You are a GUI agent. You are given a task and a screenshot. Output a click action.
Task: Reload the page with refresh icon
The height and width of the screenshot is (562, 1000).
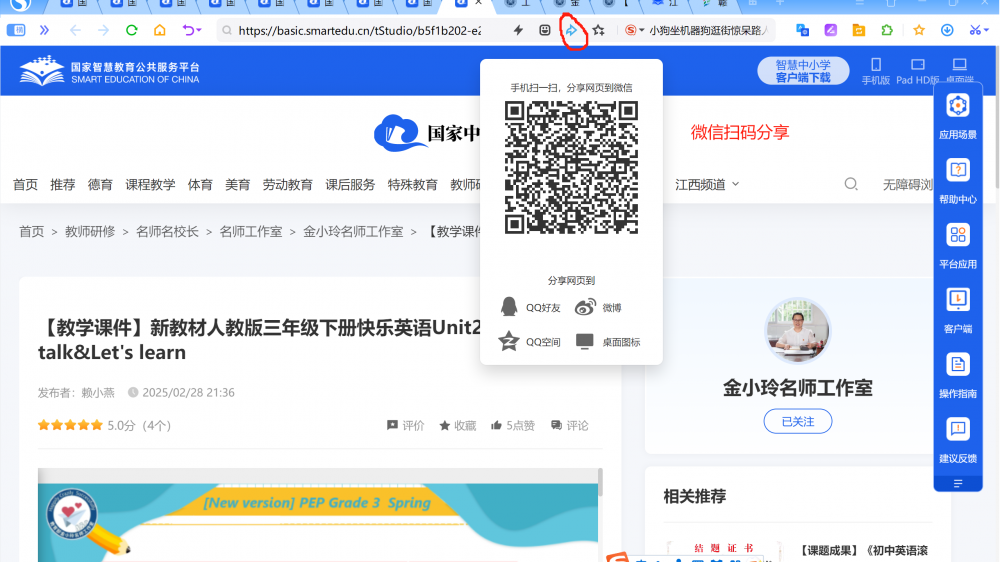[x=131, y=30]
